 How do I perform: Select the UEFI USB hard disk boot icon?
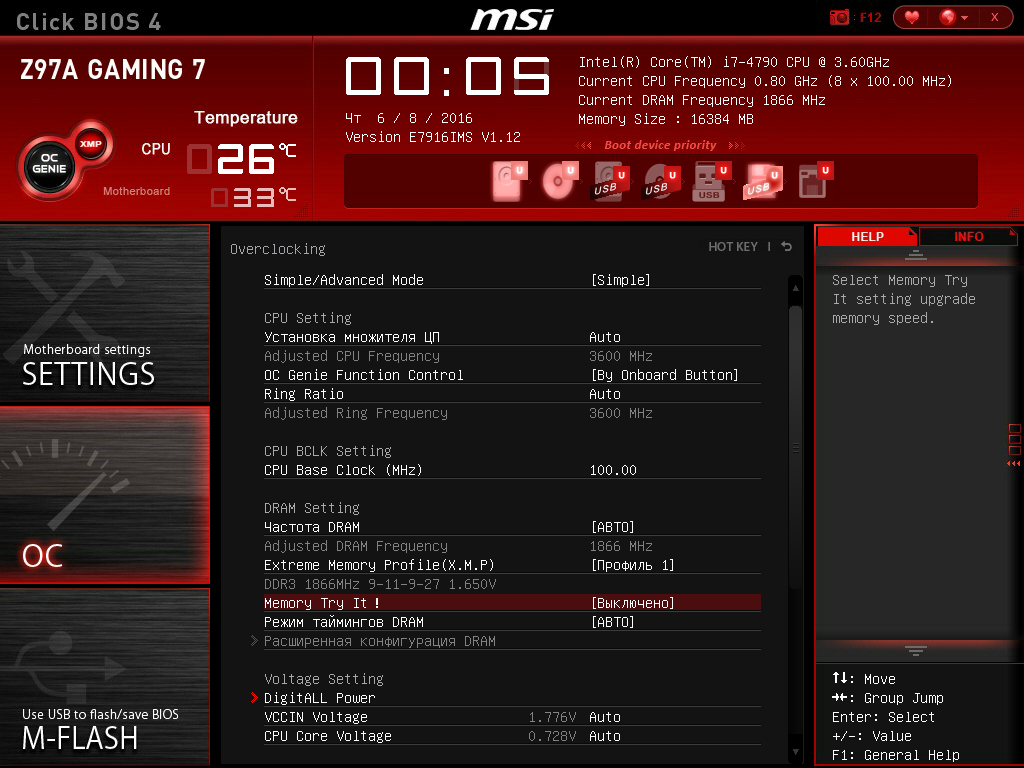click(610, 181)
